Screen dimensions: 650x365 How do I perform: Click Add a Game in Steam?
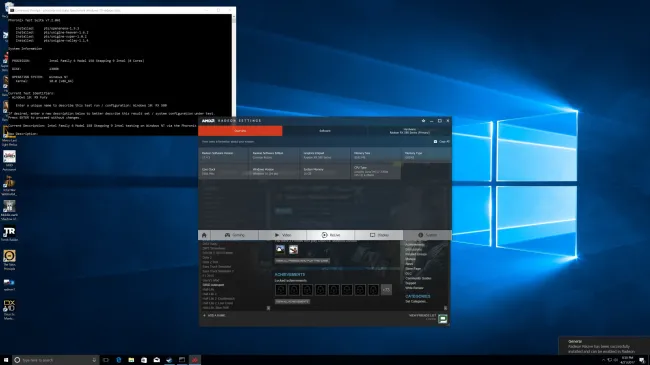[x=214, y=316]
